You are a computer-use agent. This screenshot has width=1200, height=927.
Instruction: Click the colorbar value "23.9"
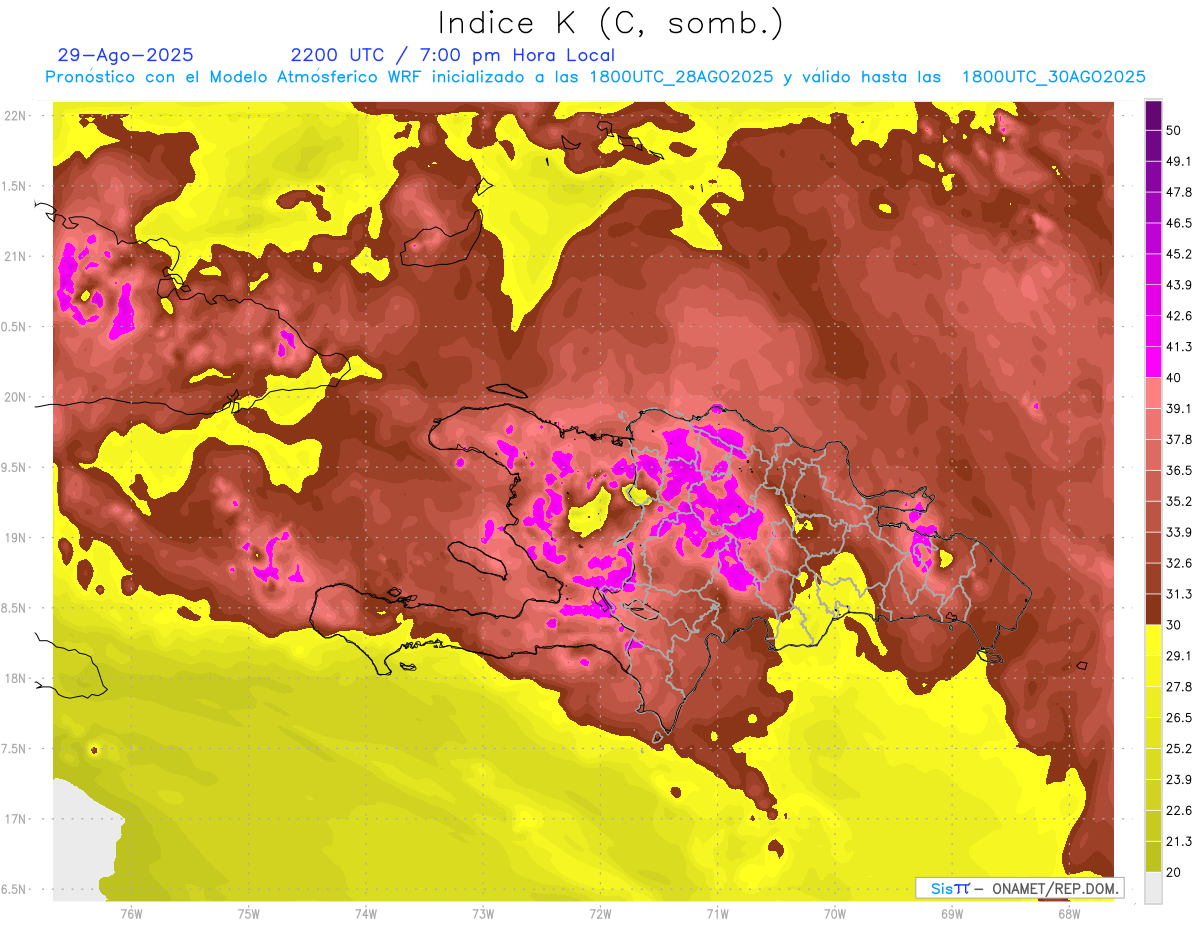(x=1179, y=780)
